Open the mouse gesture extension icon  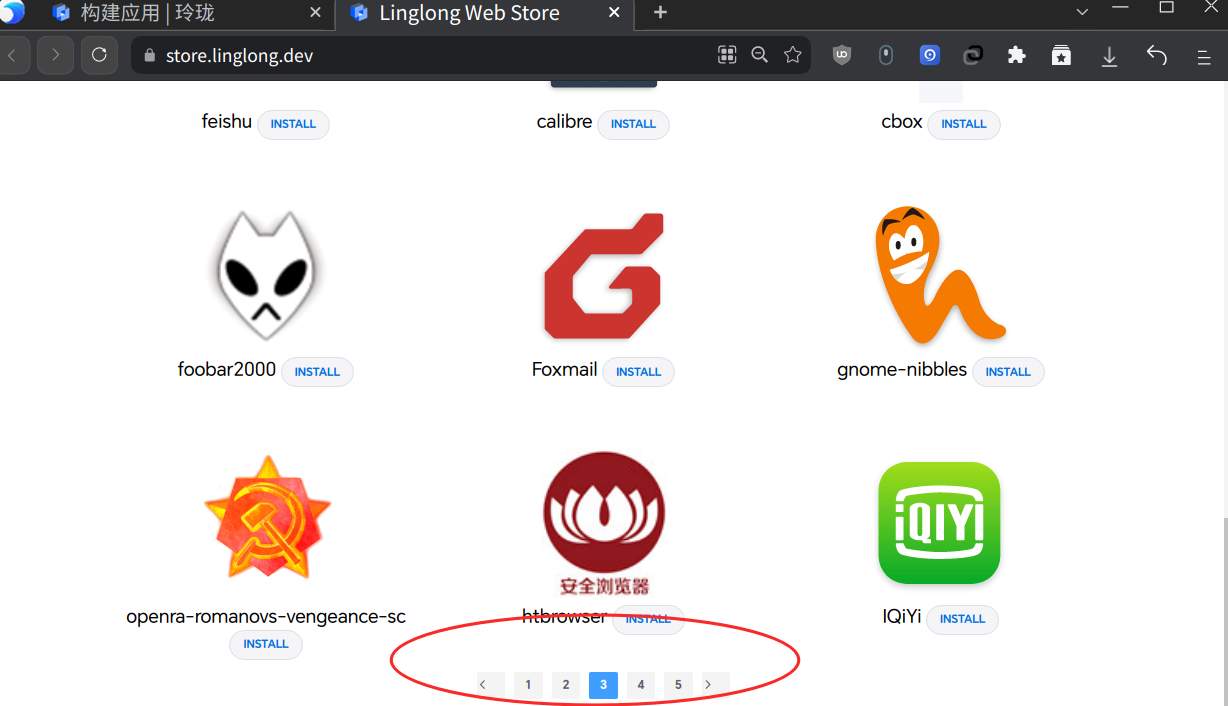(x=886, y=56)
